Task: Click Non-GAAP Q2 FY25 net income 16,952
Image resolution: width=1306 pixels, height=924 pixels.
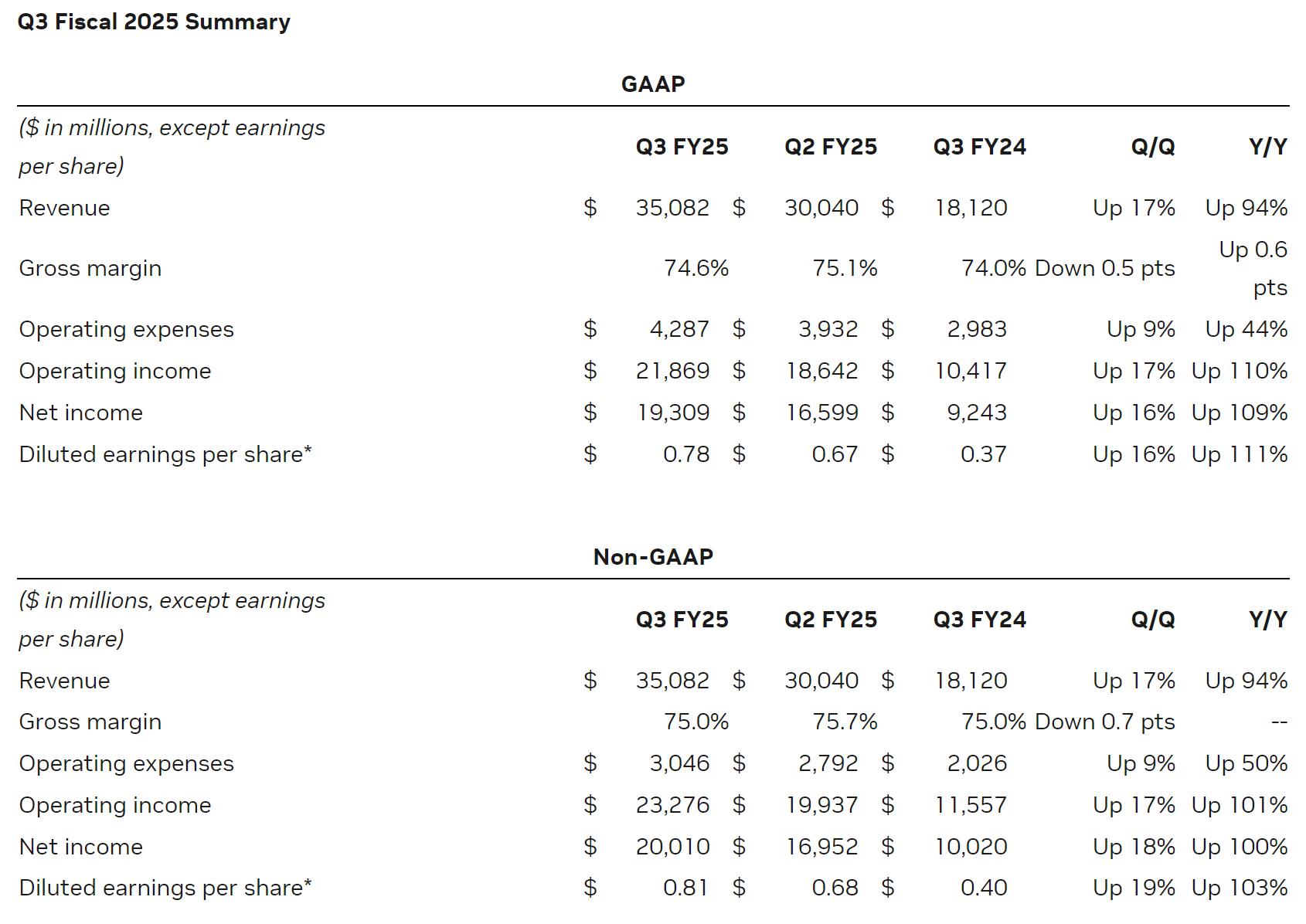Action: 821,847
